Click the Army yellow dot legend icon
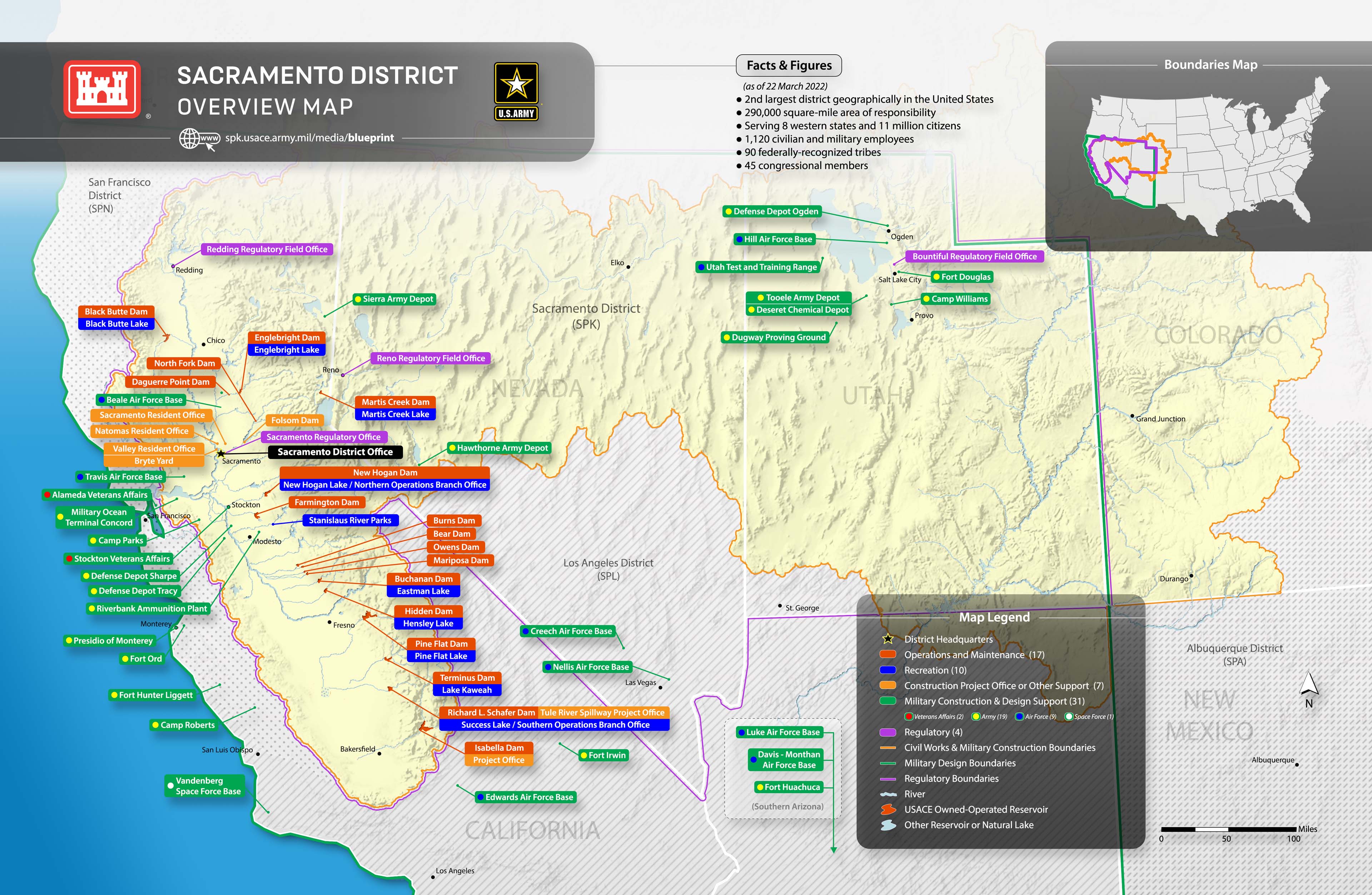Viewport: 1372px width, 895px height. 976,717
